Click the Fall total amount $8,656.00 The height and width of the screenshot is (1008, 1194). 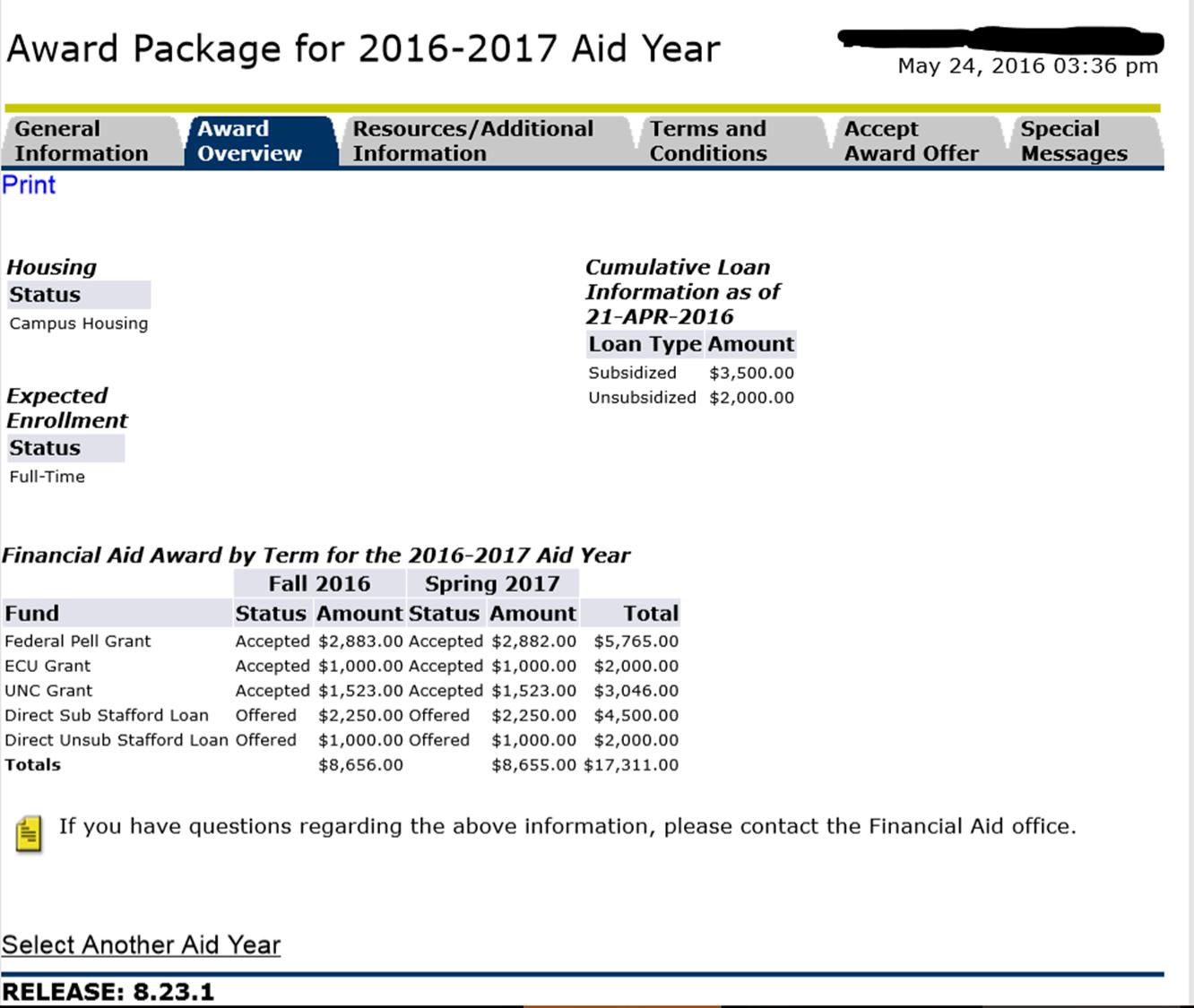(360, 765)
